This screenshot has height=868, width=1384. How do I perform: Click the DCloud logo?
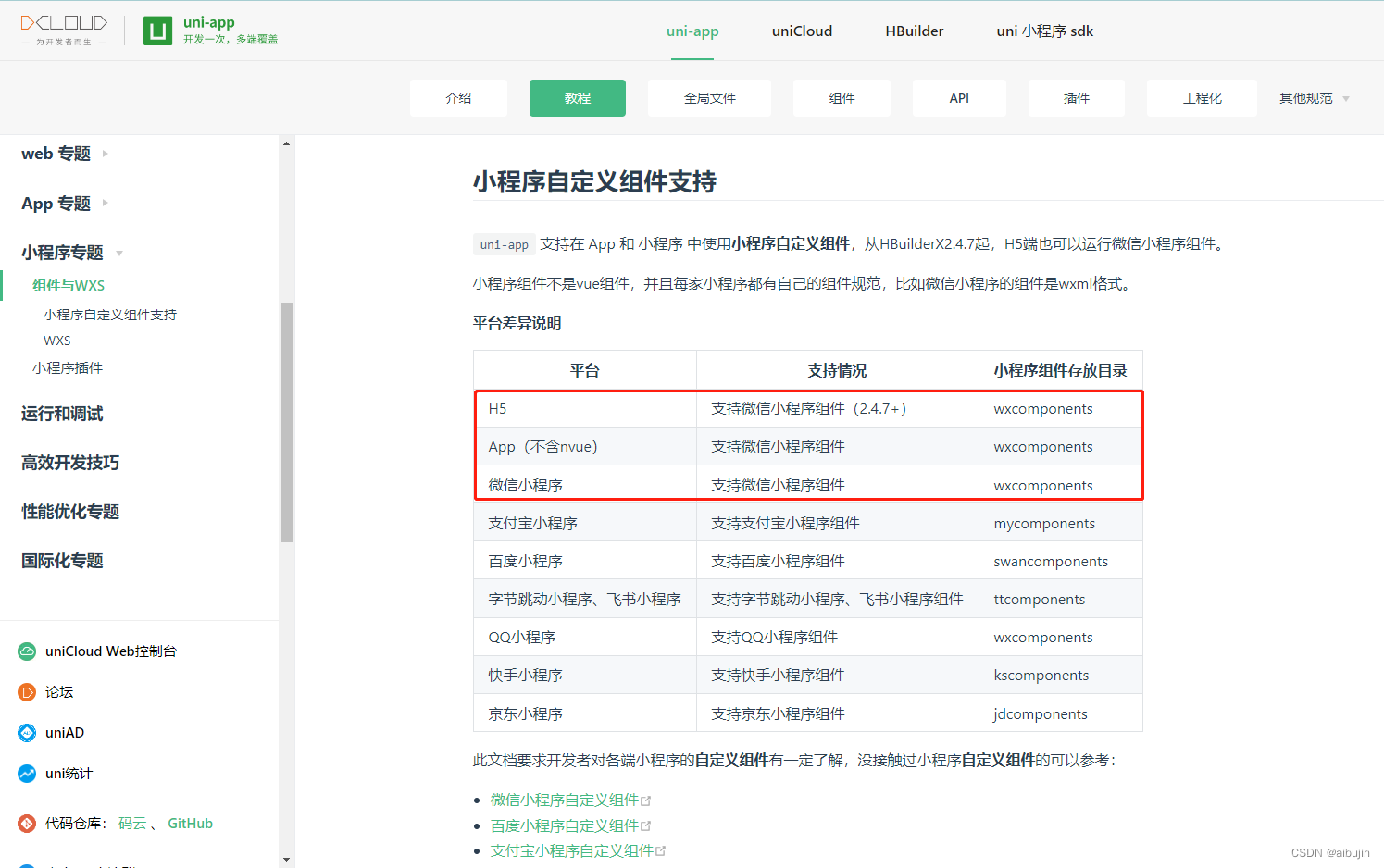pos(64,30)
